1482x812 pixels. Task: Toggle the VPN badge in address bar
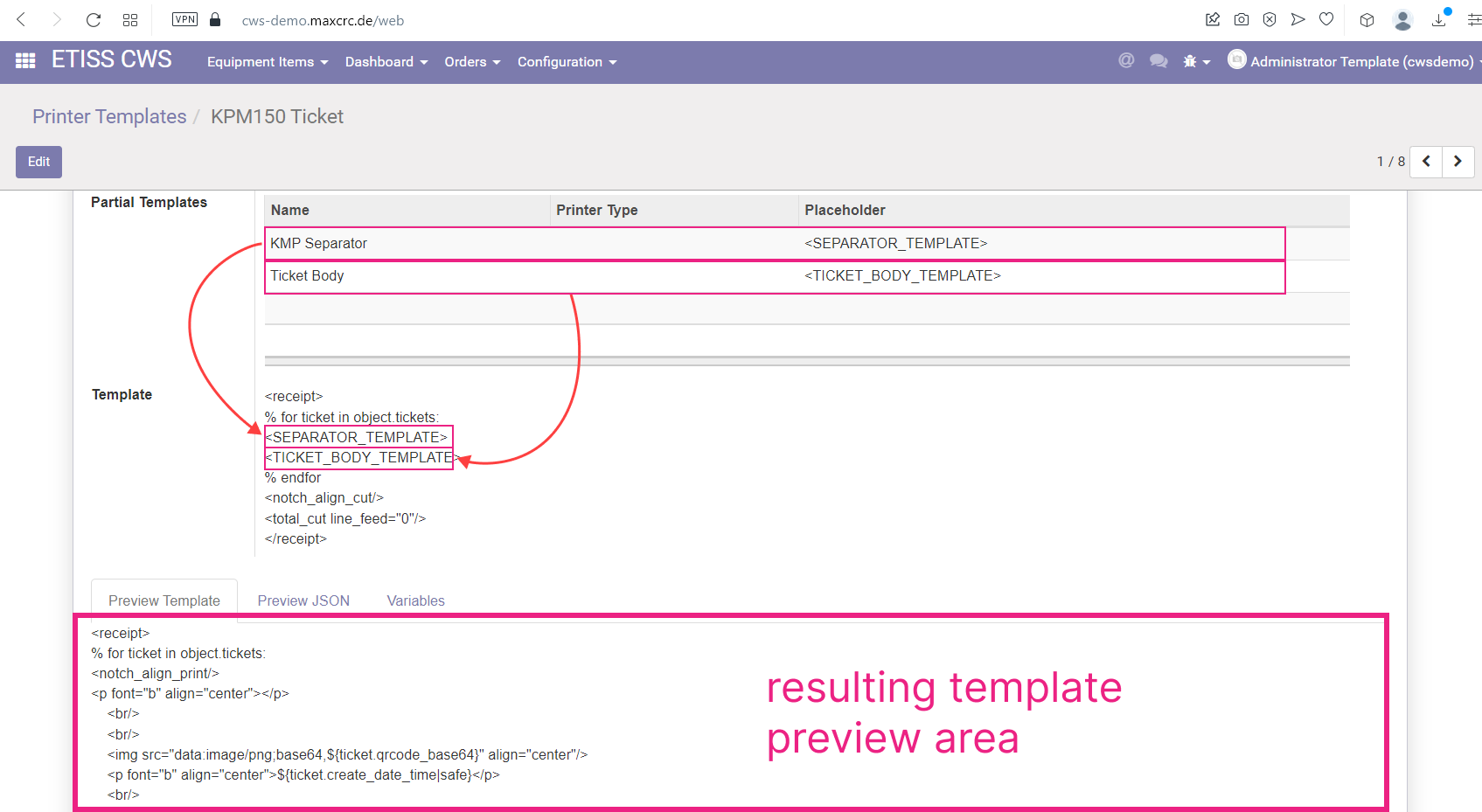184,19
